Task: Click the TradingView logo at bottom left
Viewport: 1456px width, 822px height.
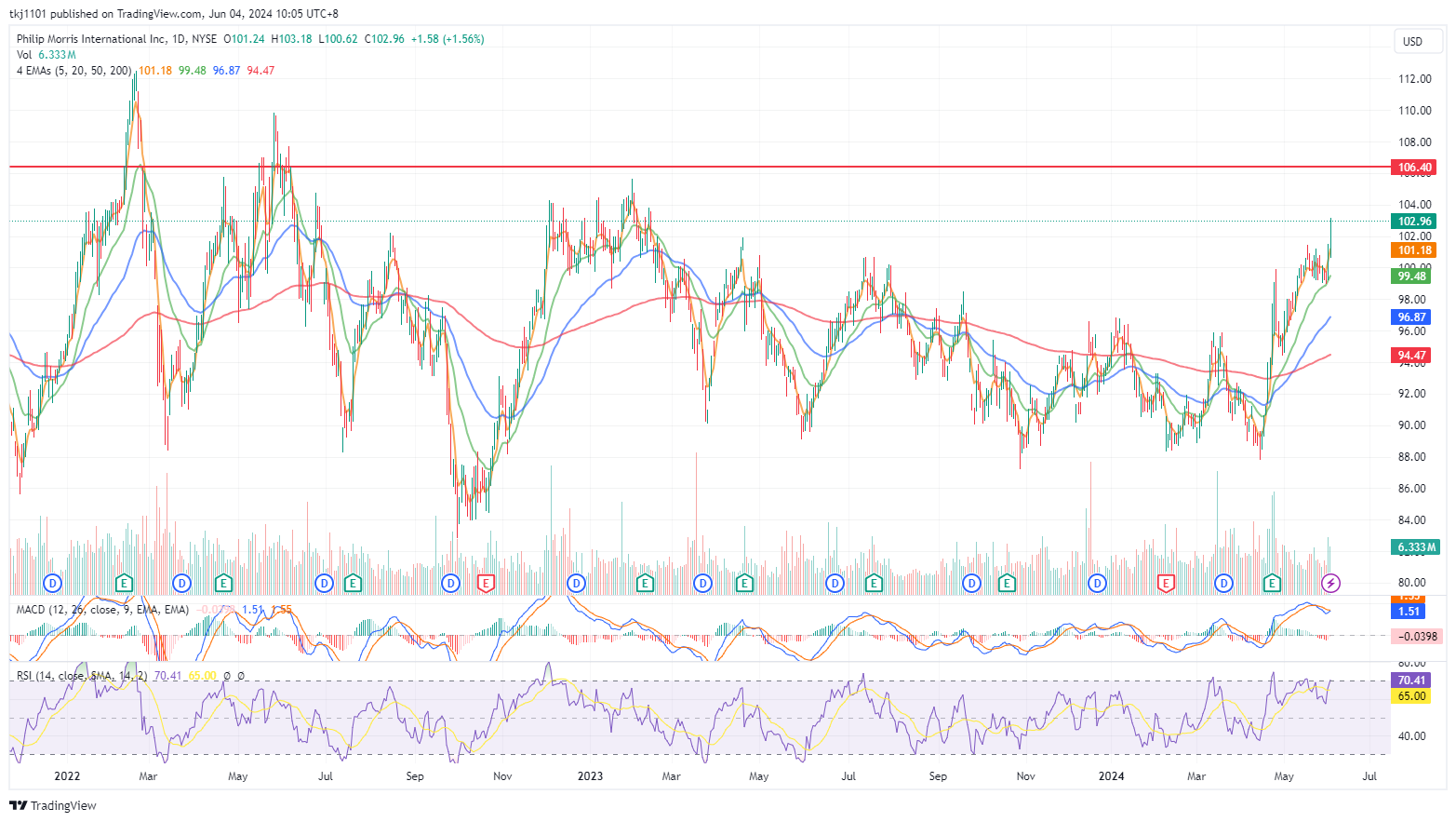Action: (x=53, y=805)
